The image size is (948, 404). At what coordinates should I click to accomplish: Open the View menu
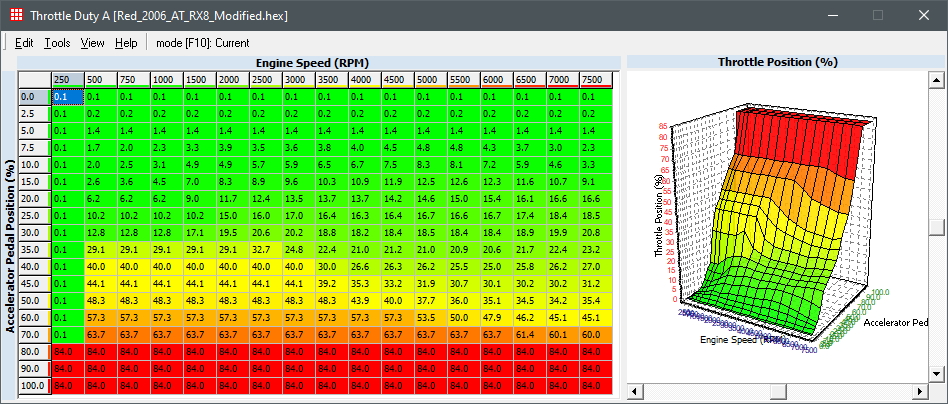(93, 43)
